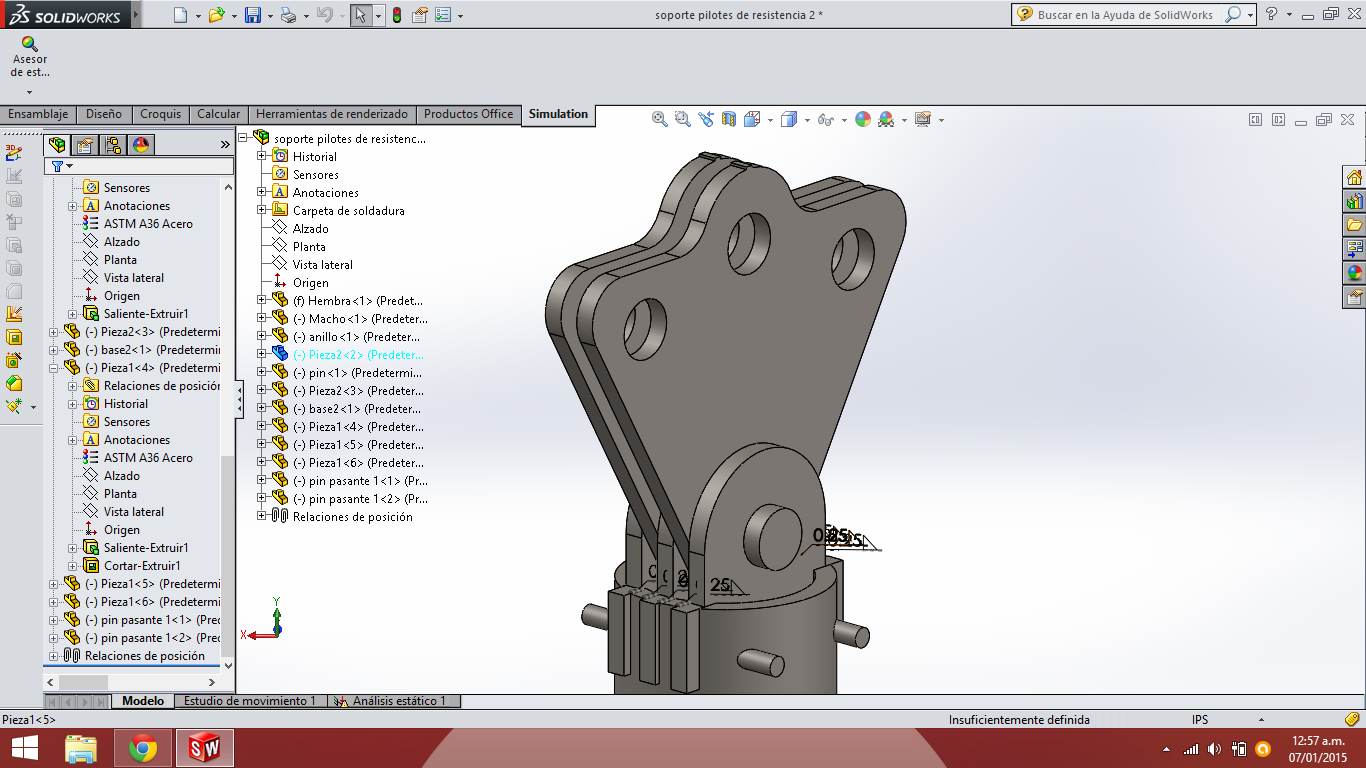Click Zoom to Fit in view toolbar

(x=660, y=119)
